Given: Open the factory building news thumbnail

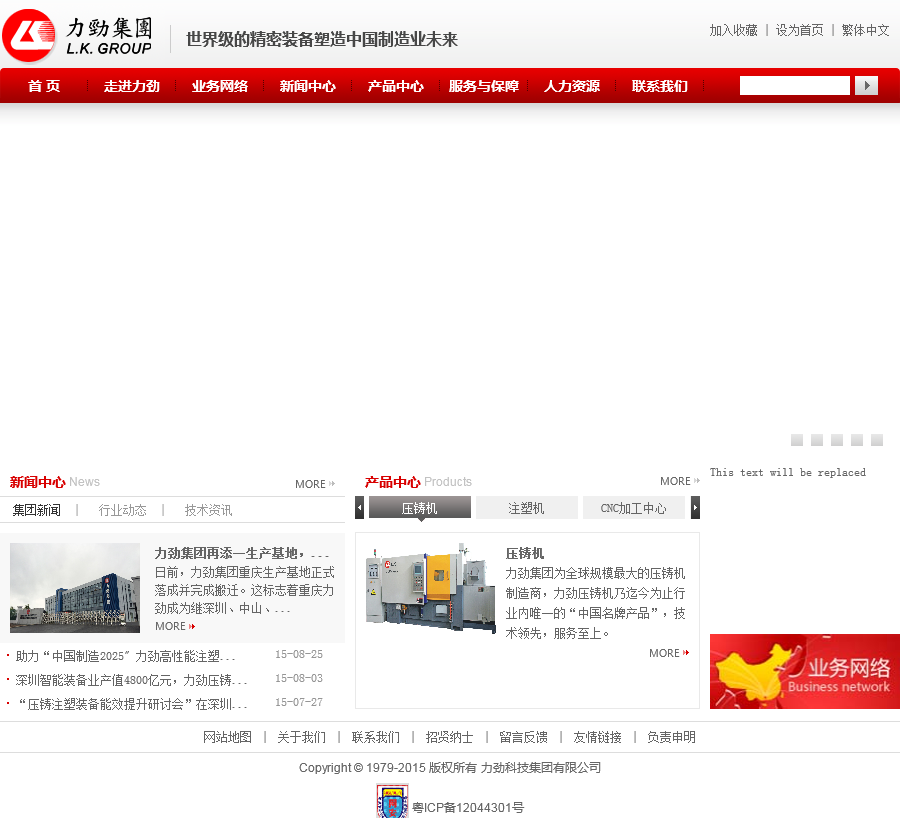Looking at the screenshot, I should tap(75, 588).
